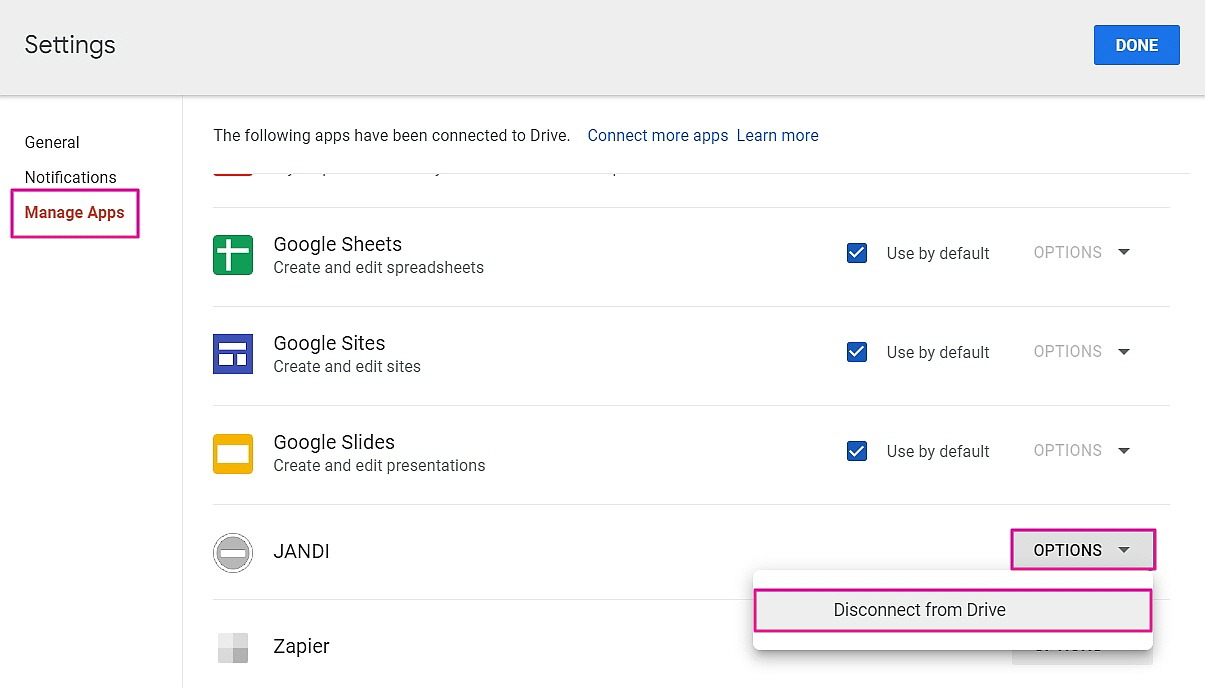
Task: Toggle Use by default for Google Slides
Action: [x=857, y=451]
